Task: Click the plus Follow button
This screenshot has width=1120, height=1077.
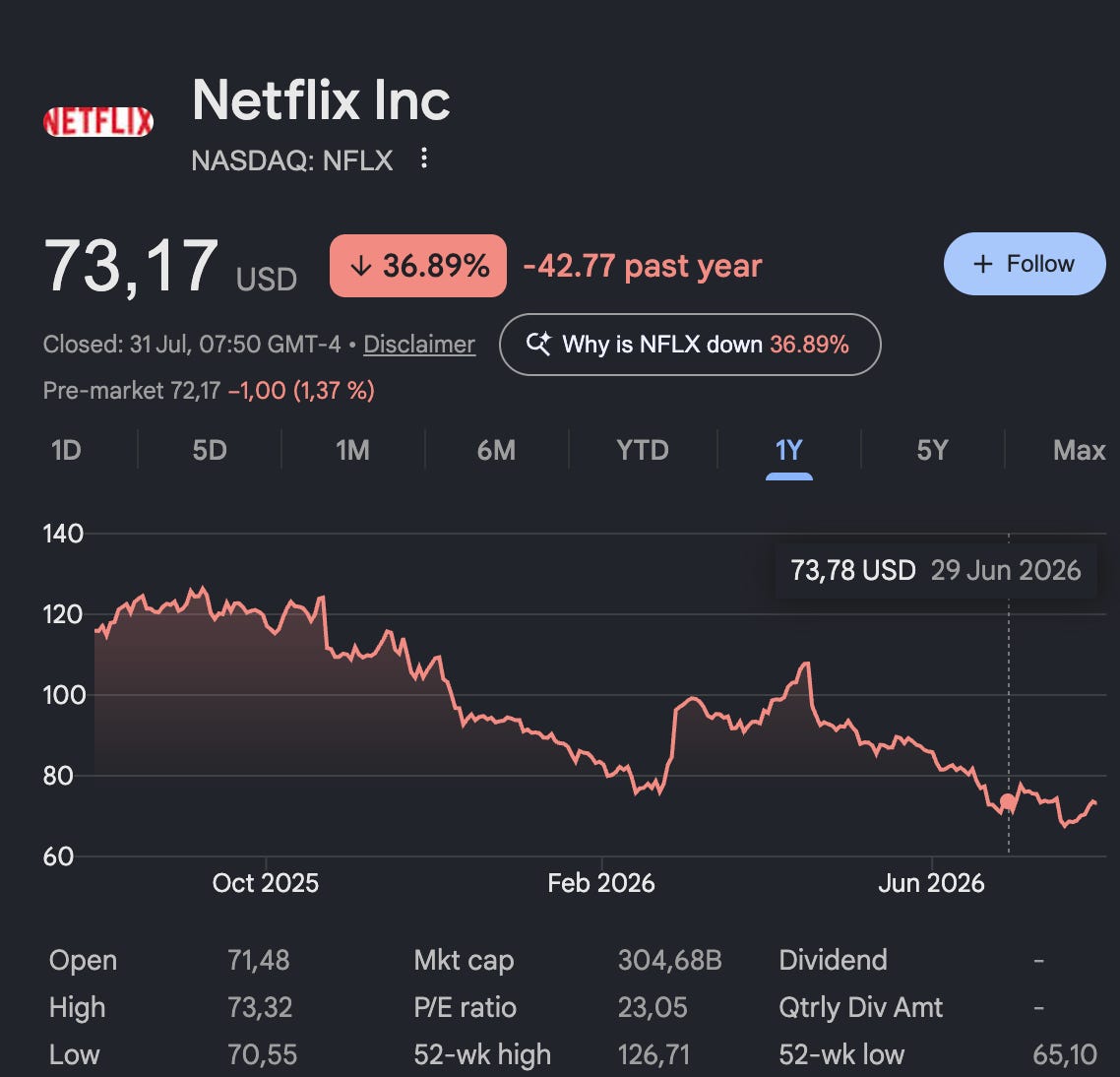Action: [x=1025, y=264]
